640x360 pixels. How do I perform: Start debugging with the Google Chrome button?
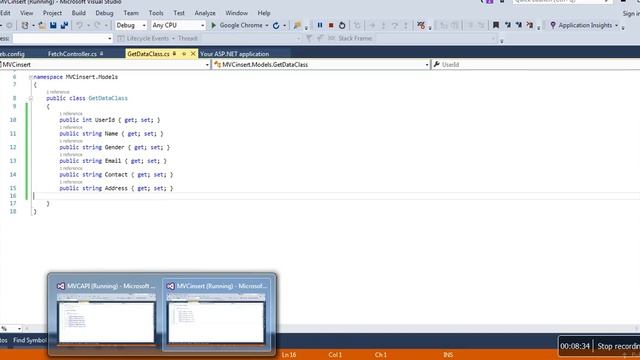tap(237, 25)
